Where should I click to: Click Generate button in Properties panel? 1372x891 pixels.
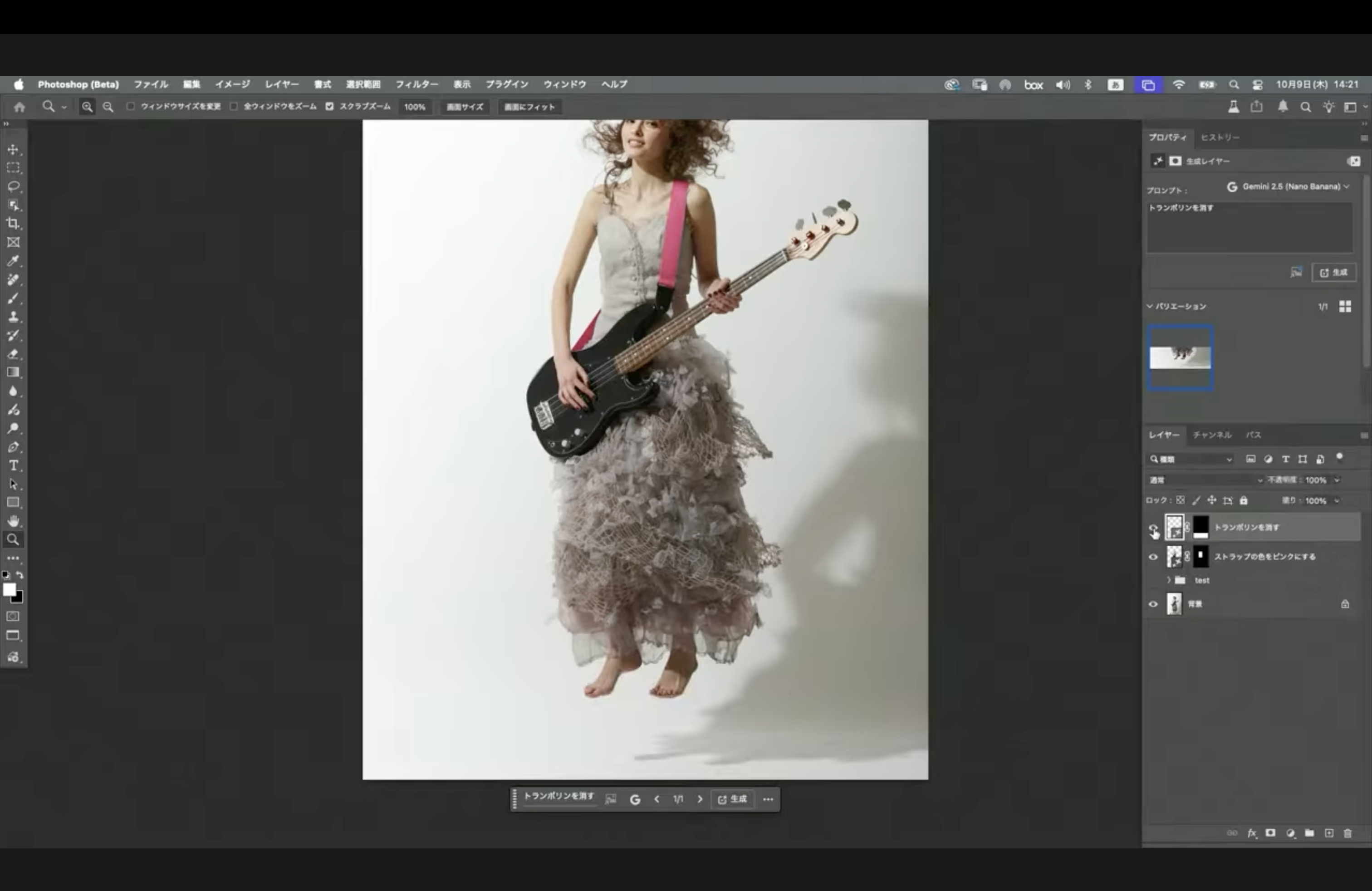(x=1334, y=273)
